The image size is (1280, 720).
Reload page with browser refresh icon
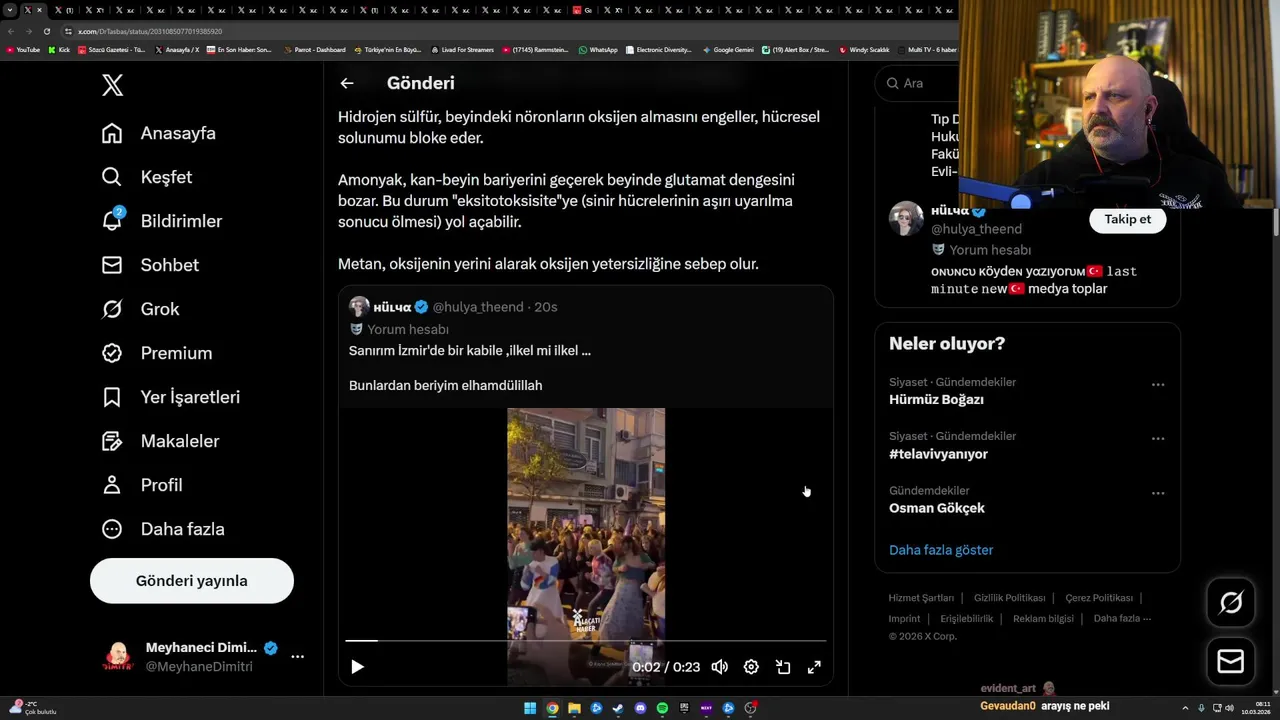point(46,31)
